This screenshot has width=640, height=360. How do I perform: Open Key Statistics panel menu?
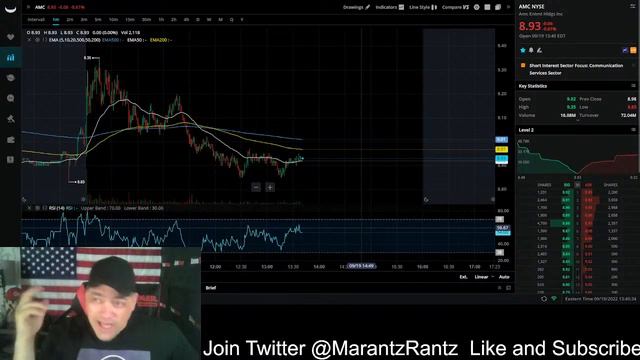pyautogui.click(x=633, y=86)
